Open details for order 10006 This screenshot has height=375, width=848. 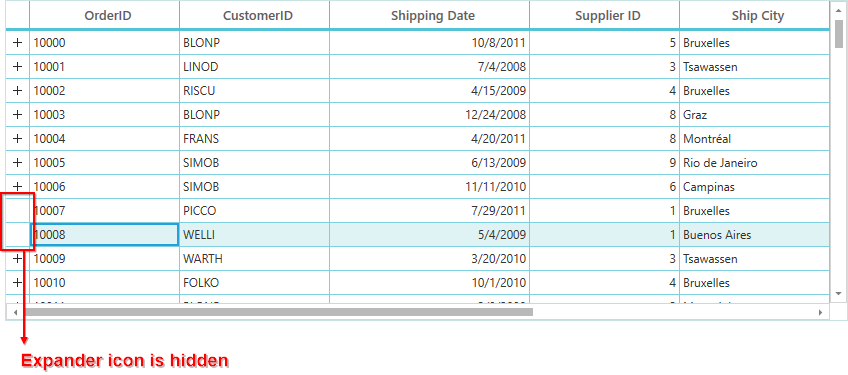(17, 187)
